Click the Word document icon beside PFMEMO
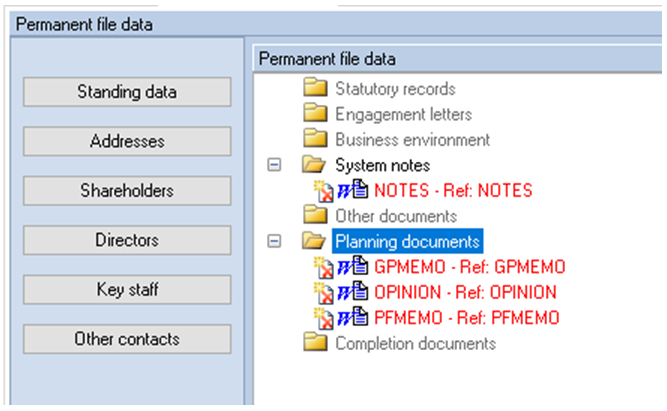The image size is (667, 411). (x=353, y=317)
